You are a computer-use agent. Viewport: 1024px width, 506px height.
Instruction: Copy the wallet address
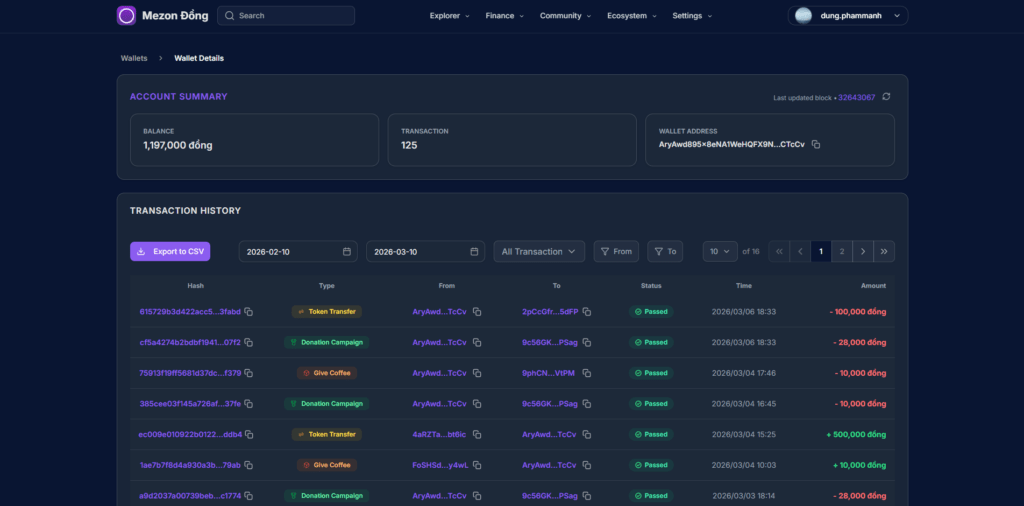(x=816, y=145)
